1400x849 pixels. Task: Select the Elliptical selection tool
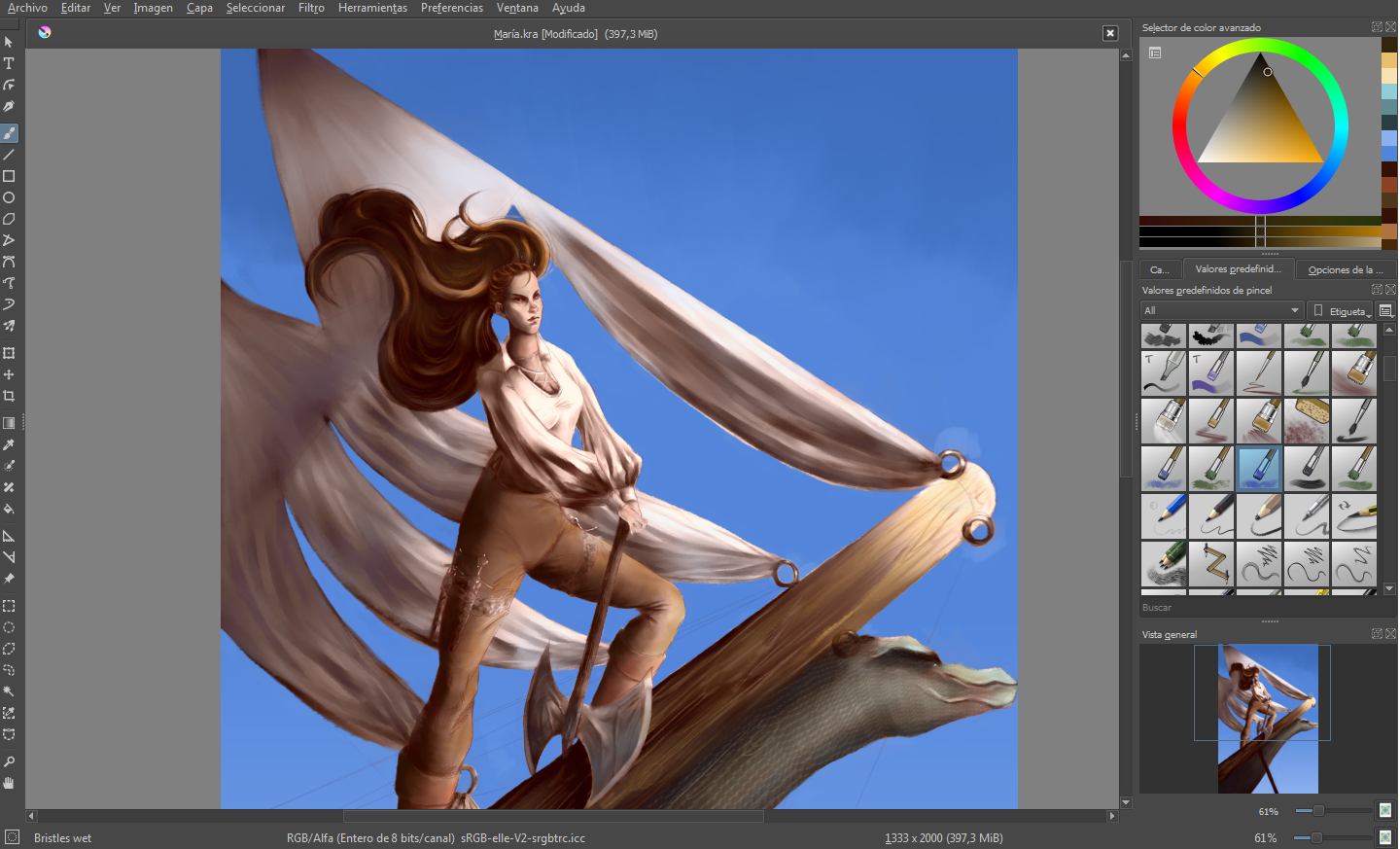pos(9,627)
